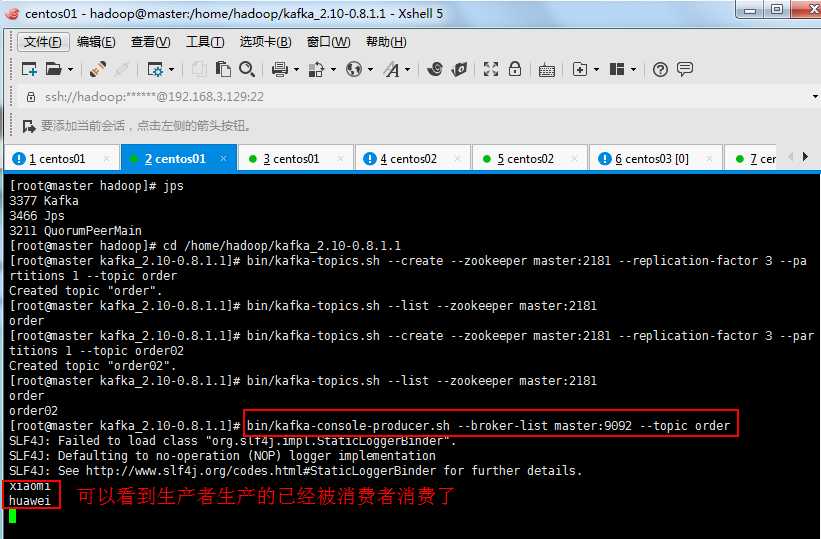Image resolution: width=821 pixels, height=539 pixels.
Task: Expand the Font dropdown arrow
Action: [407, 69]
